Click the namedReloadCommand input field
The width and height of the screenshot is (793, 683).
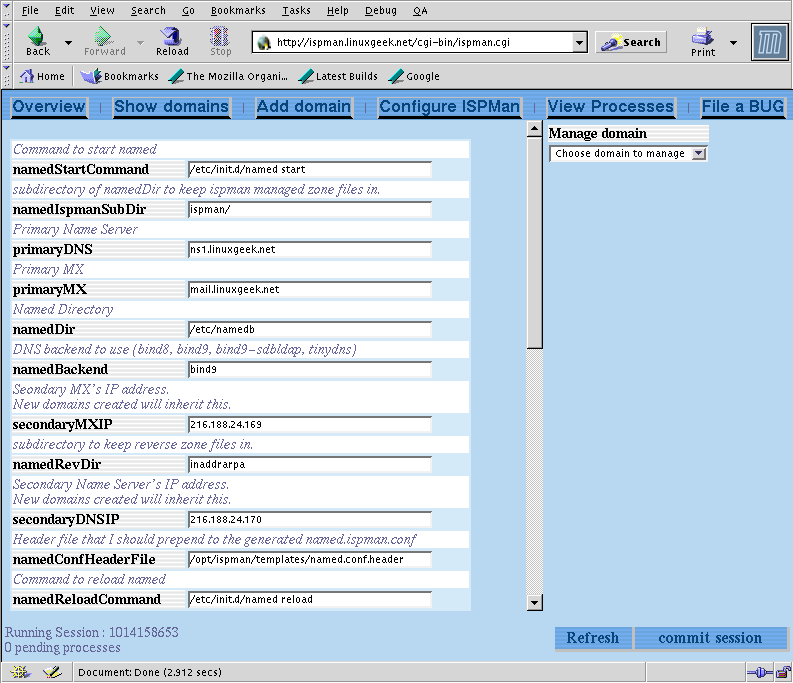click(310, 600)
